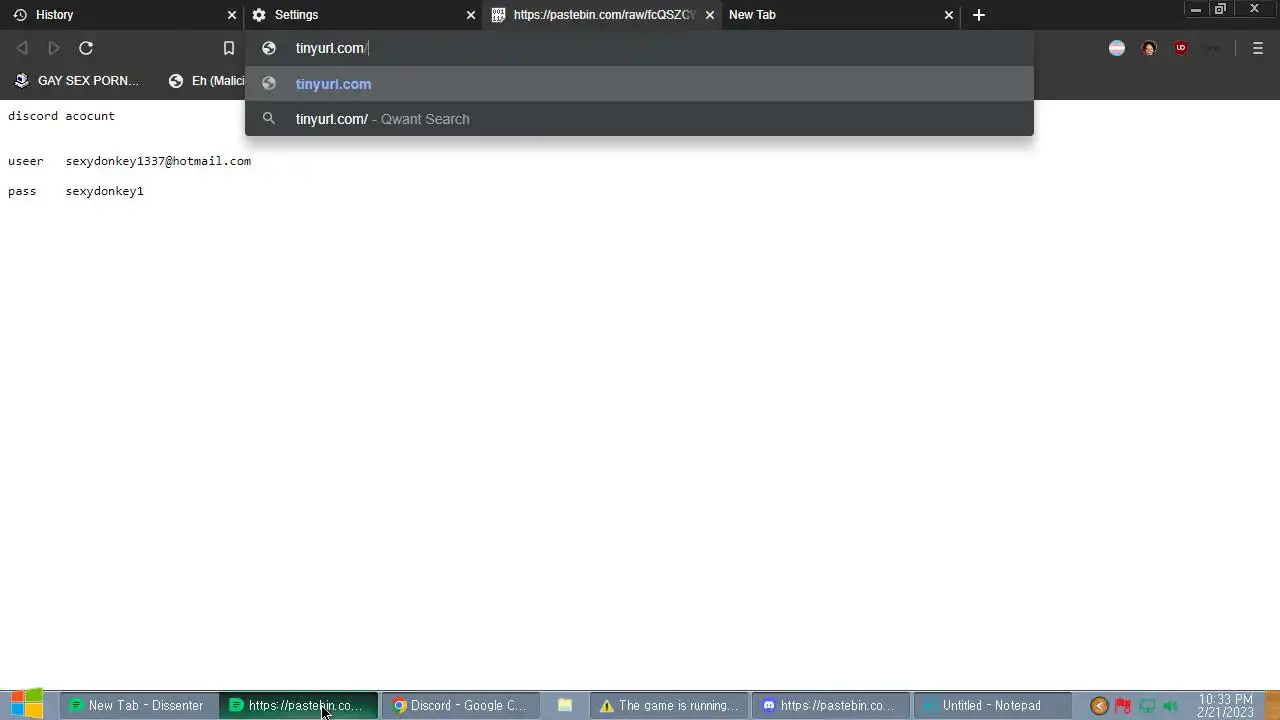Open a new tab with plus button
1280x720 pixels.
click(979, 15)
